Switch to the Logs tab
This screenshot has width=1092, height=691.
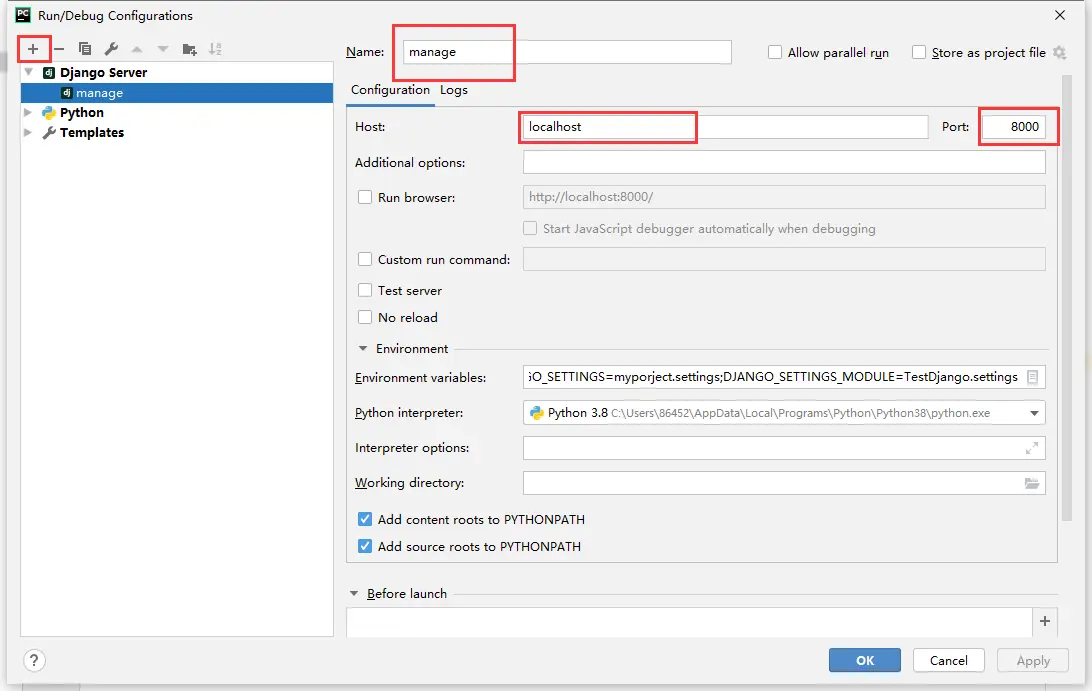tap(454, 90)
